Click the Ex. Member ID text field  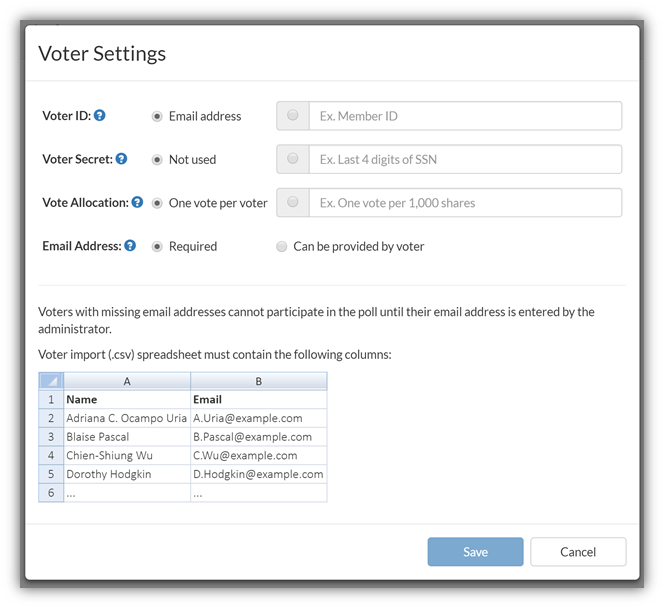point(465,116)
